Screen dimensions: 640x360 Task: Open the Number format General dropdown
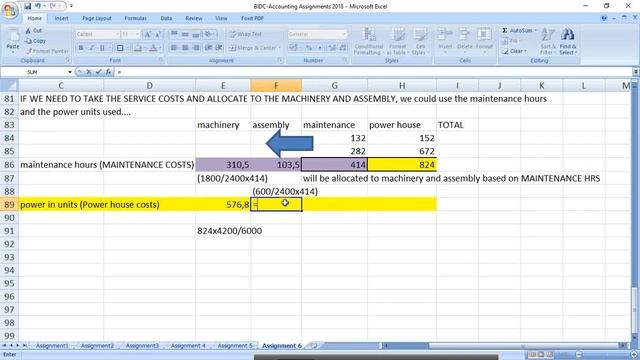pyautogui.click(x=344, y=34)
